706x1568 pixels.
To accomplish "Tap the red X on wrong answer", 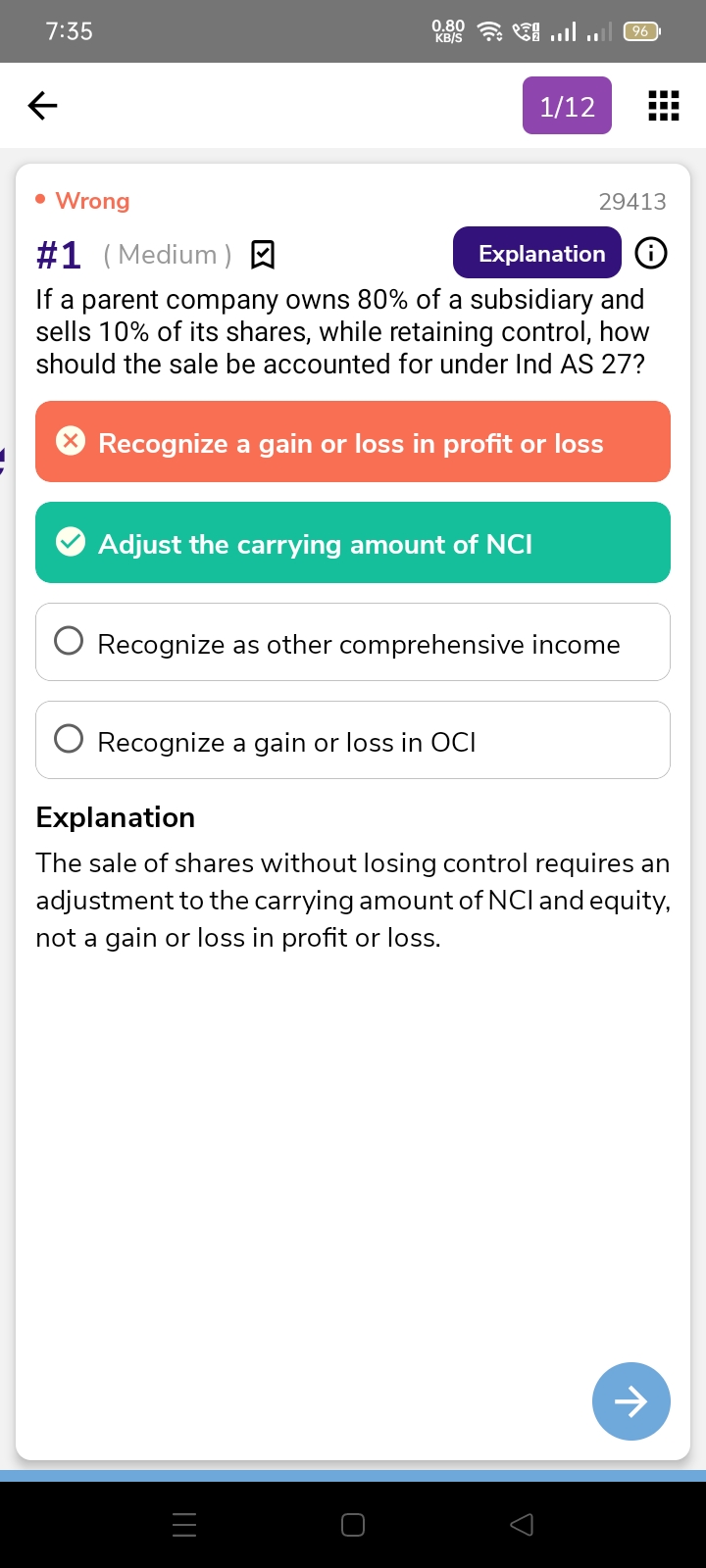I will tap(71, 442).
